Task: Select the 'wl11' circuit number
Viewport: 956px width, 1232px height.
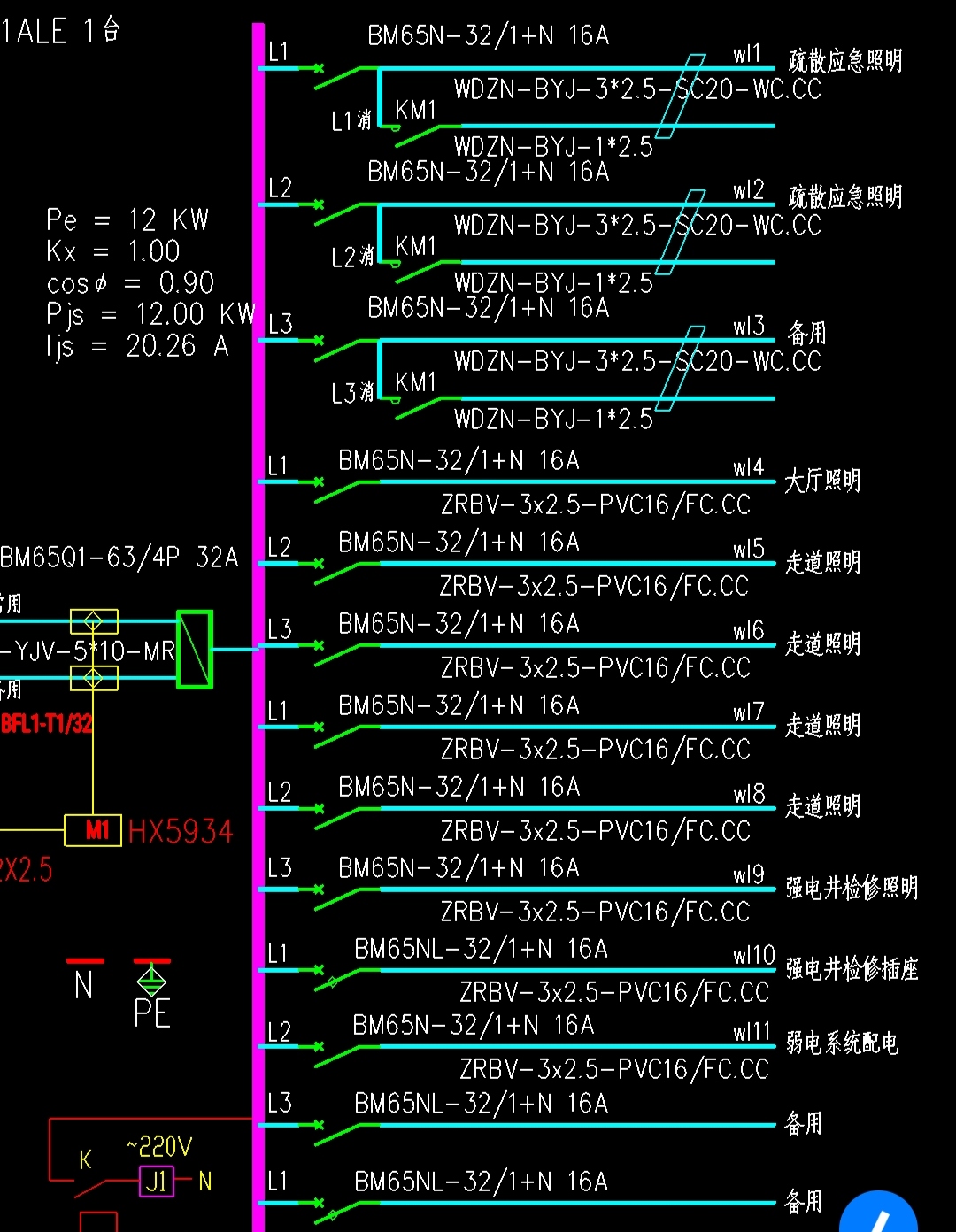Action: coord(752,1032)
